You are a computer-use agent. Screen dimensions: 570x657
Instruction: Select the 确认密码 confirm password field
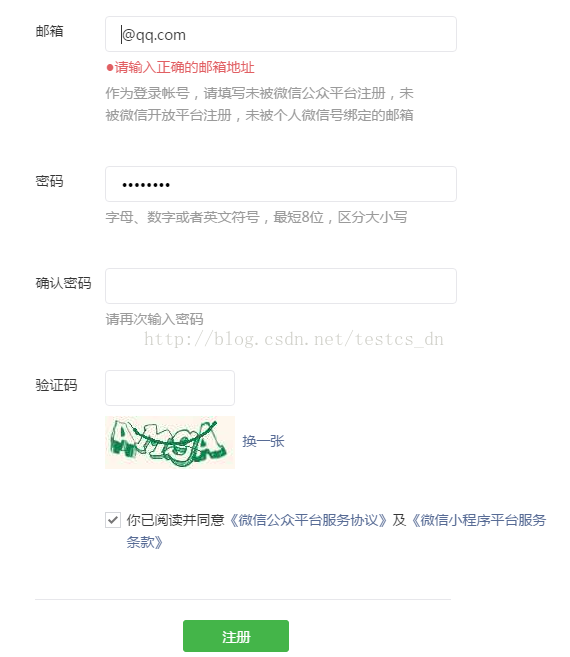click(281, 286)
